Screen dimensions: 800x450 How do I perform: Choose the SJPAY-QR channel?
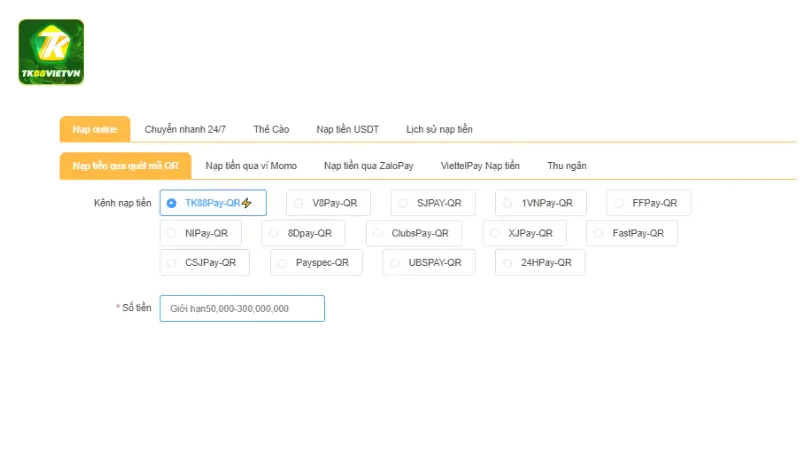(433, 203)
